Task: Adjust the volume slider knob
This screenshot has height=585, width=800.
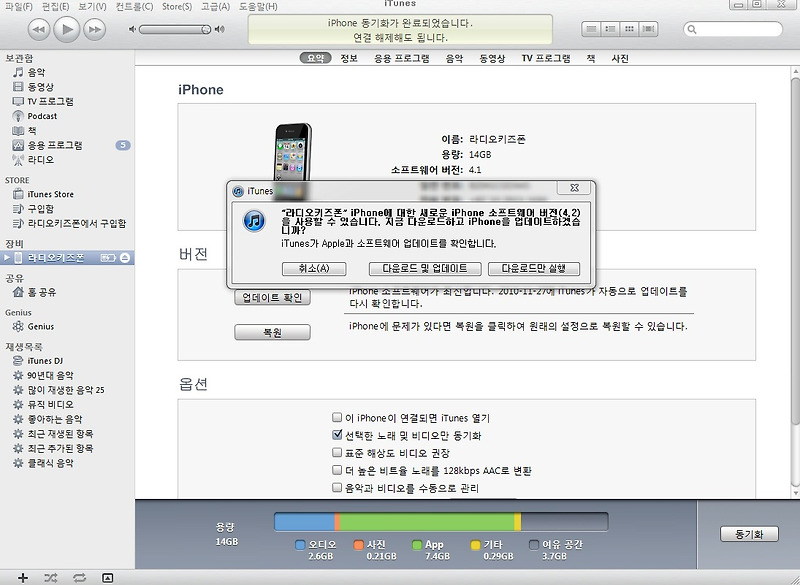Action: tap(206, 30)
